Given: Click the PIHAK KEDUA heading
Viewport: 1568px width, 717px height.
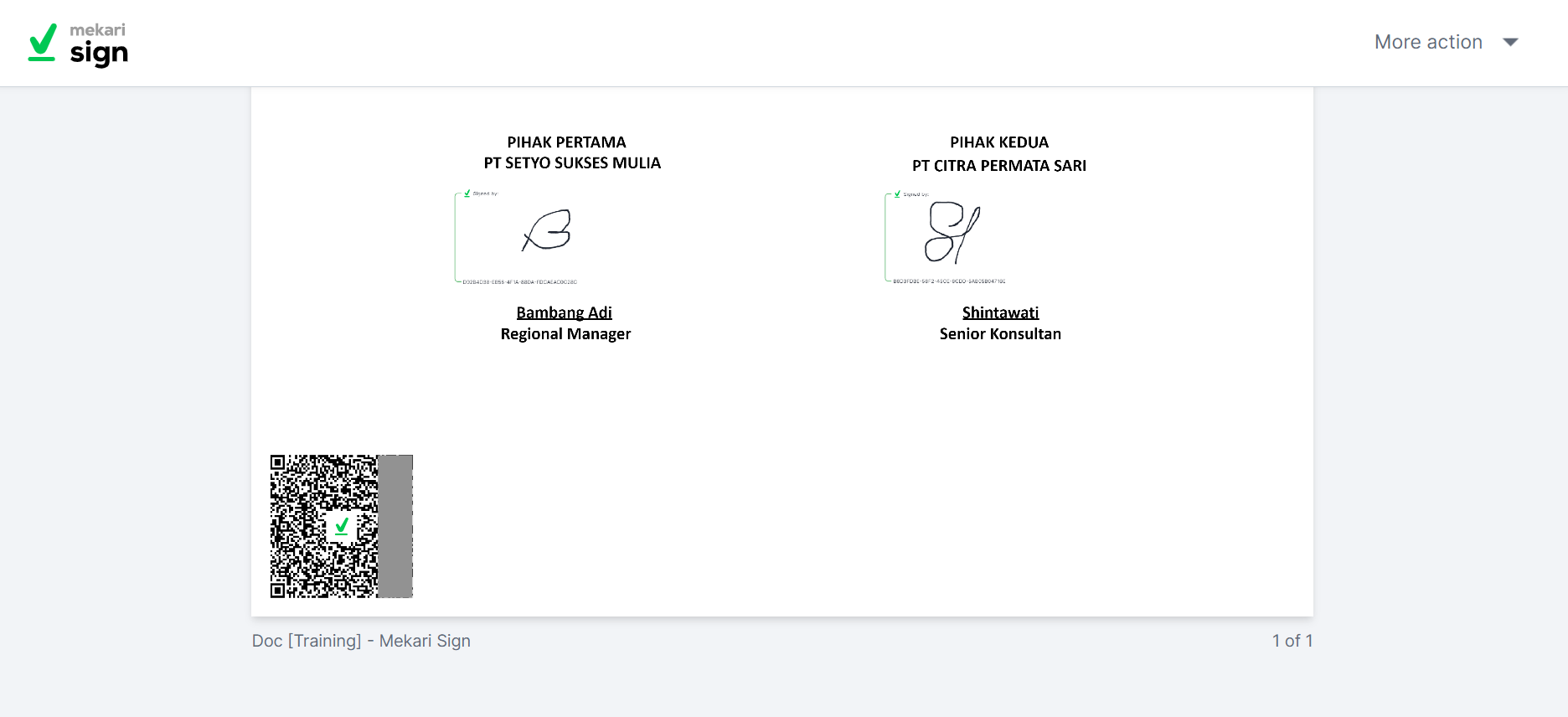Looking at the screenshot, I should 999,142.
